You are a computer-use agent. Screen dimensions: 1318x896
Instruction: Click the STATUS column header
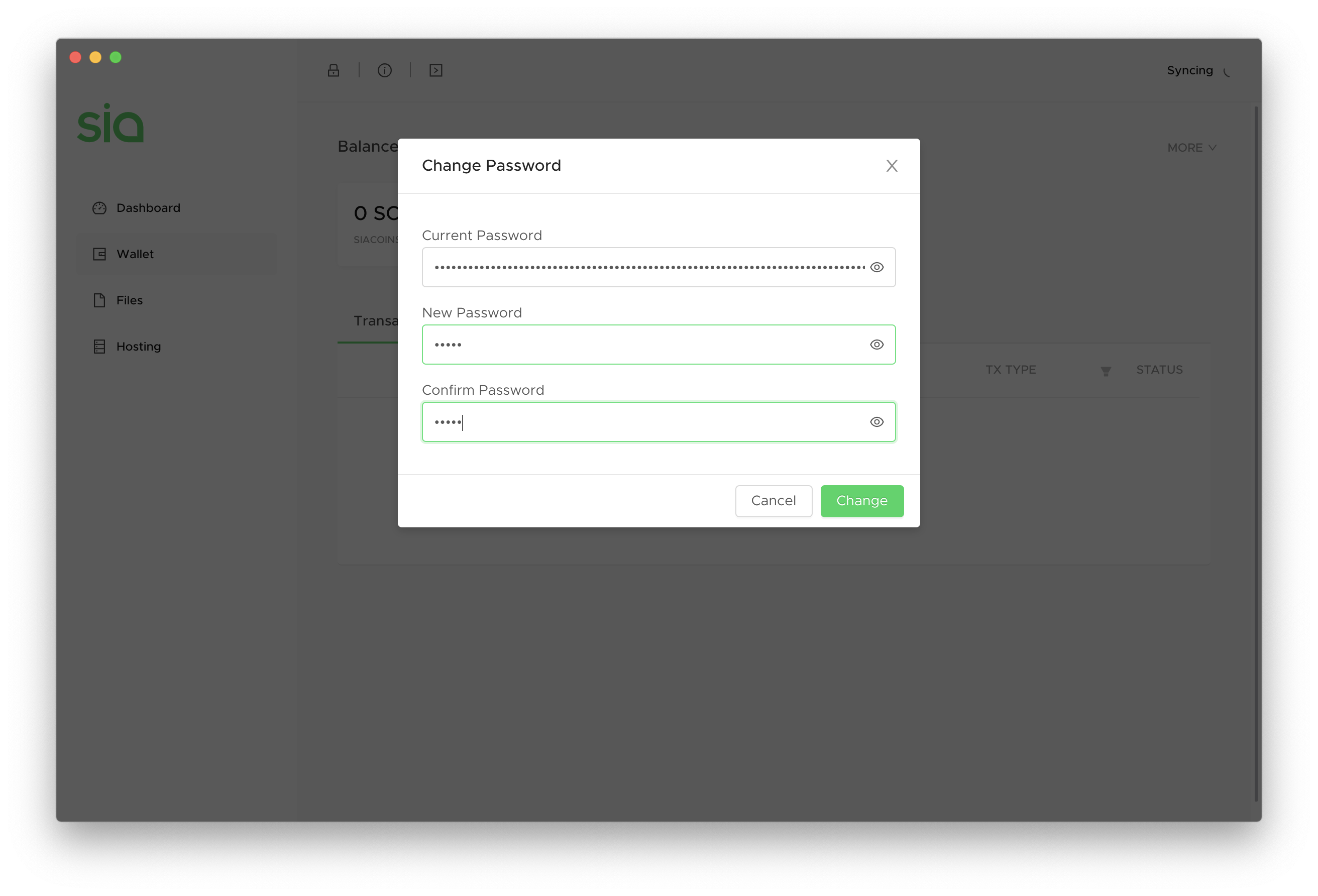click(1159, 370)
